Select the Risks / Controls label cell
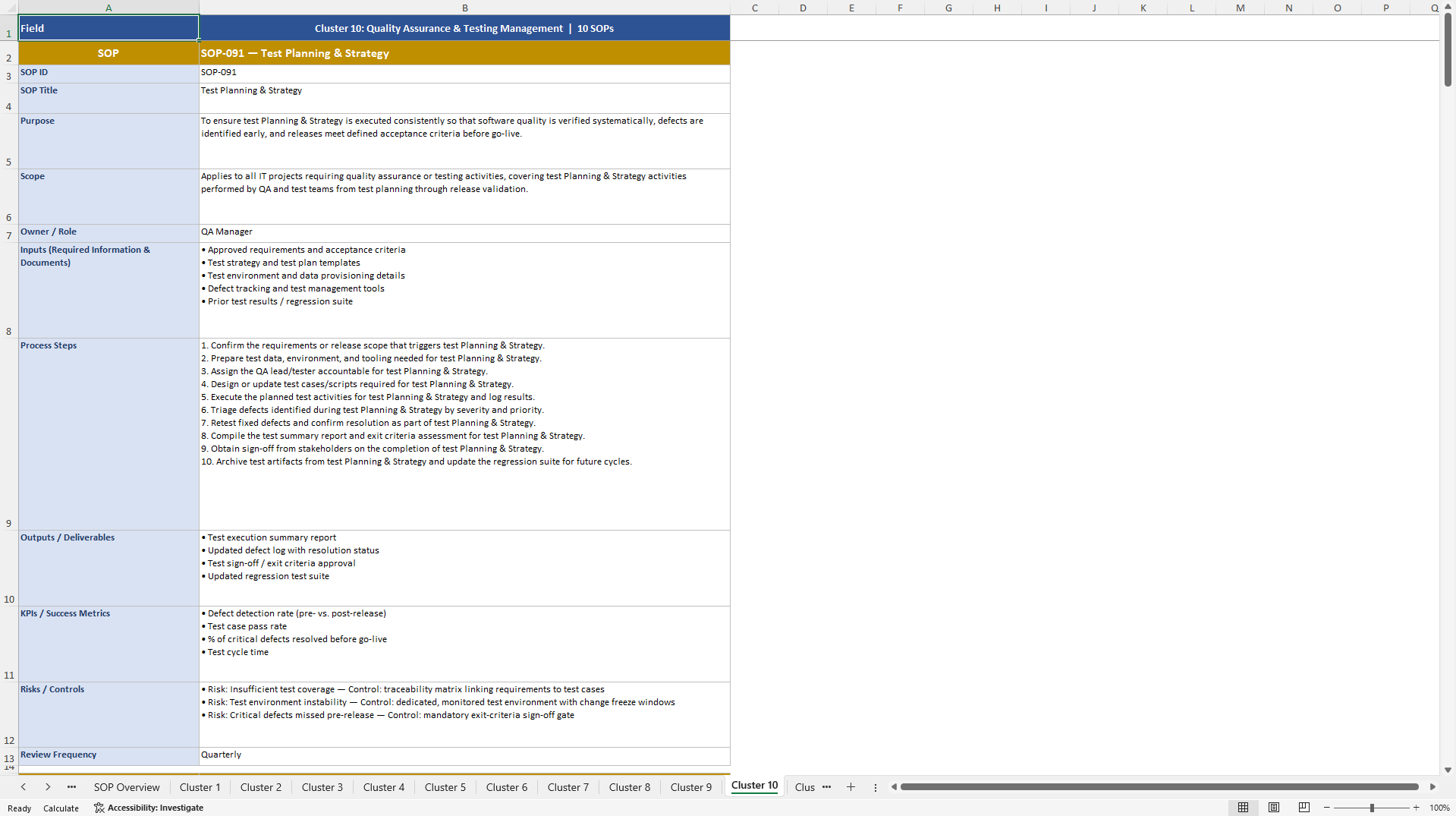Image resolution: width=1456 pixels, height=816 pixels. coord(108,714)
